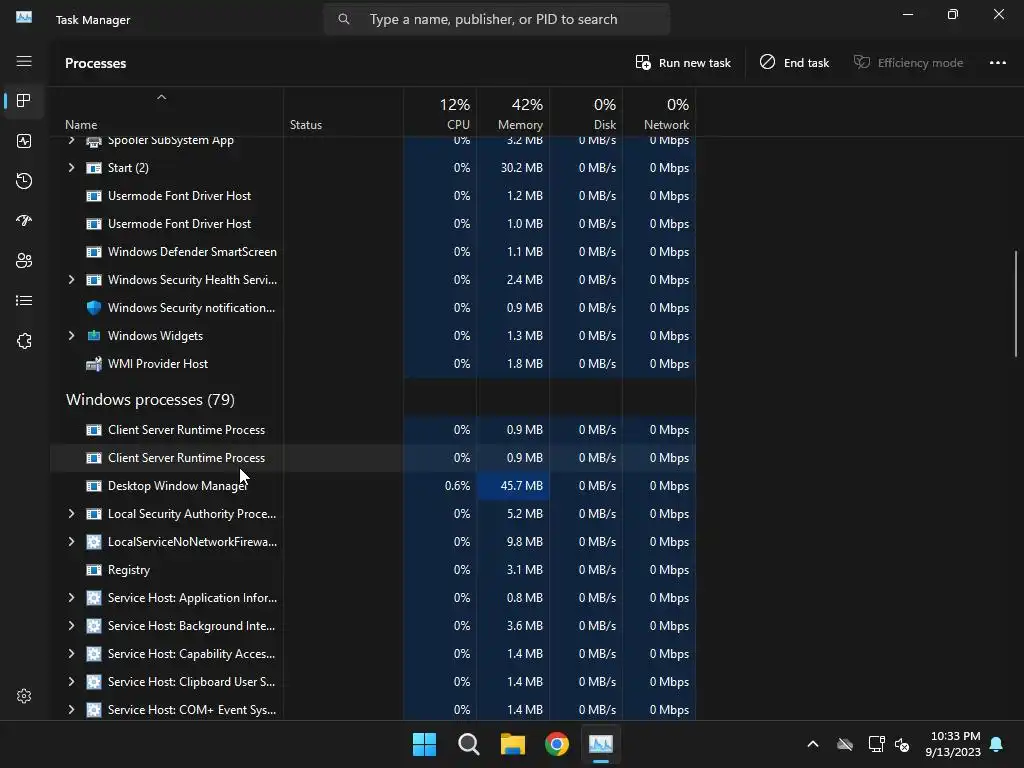Click the muted volume tray icon
This screenshot has width=1024, height=768.
pos(902,744)
